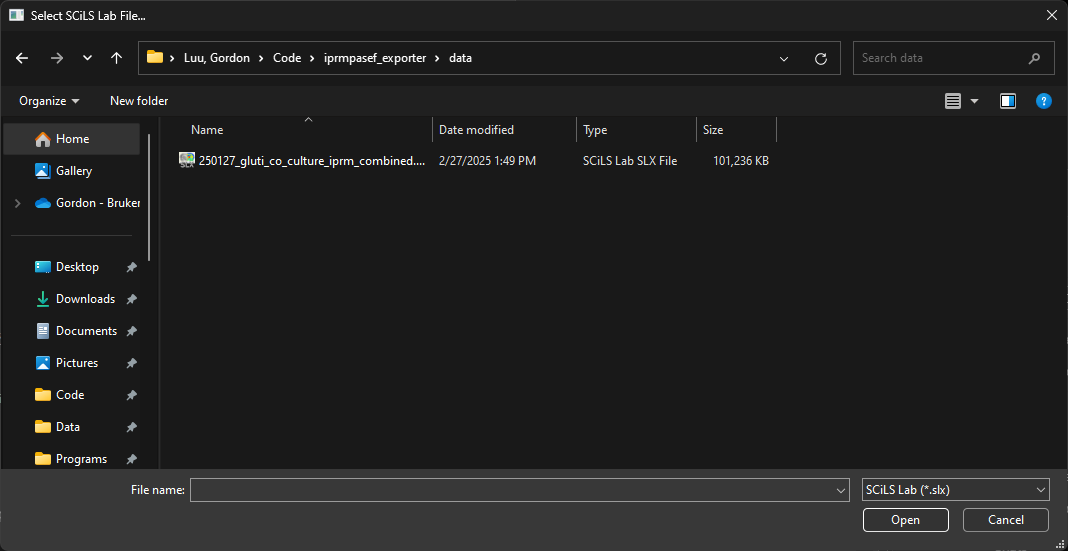Click the Open button

click(905, 520)
